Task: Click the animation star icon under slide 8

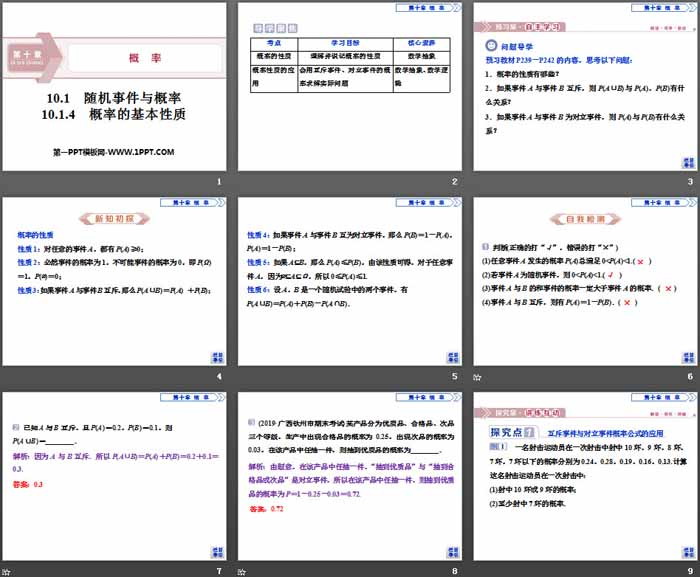Action: pyautogui.click(x=242, y=572)
